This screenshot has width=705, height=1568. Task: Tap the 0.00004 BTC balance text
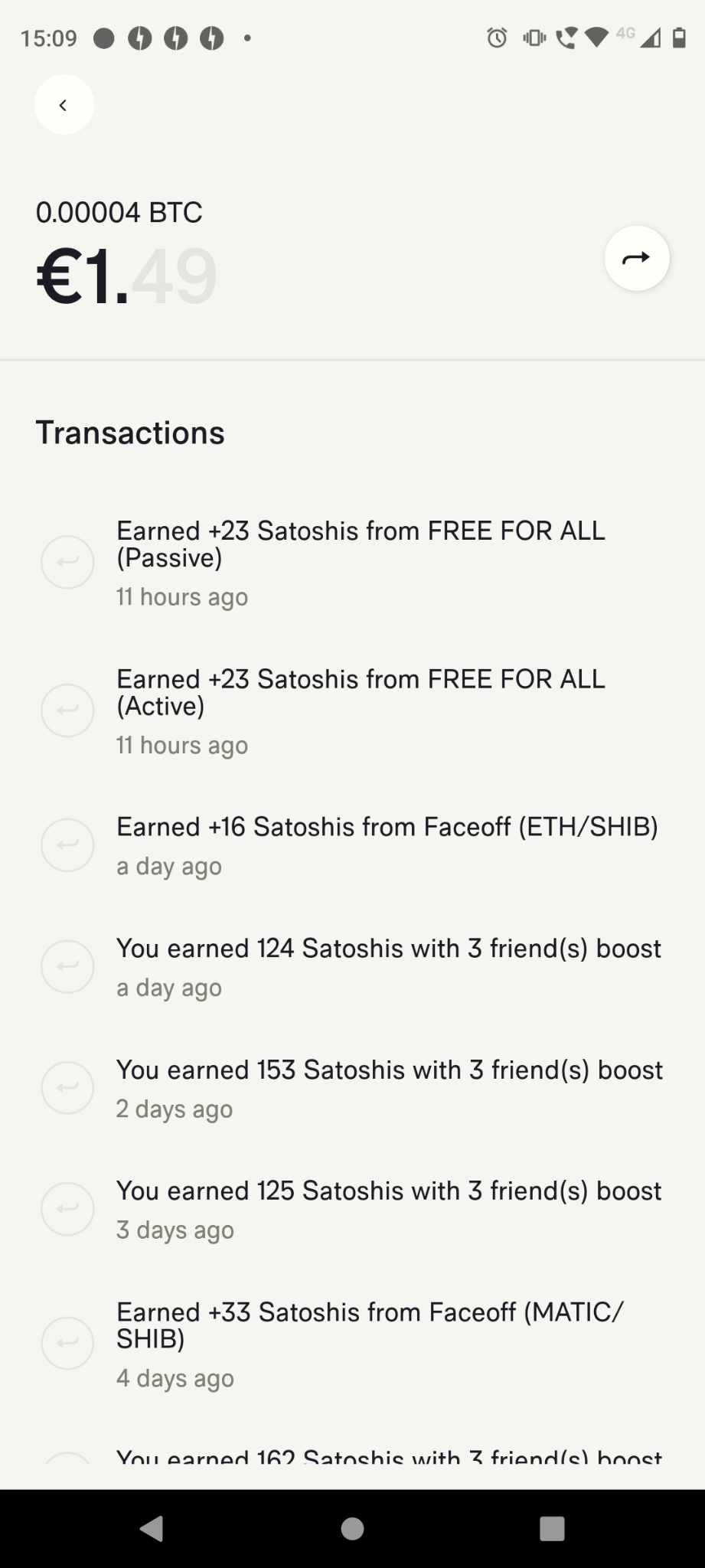(x=119, y=212)
